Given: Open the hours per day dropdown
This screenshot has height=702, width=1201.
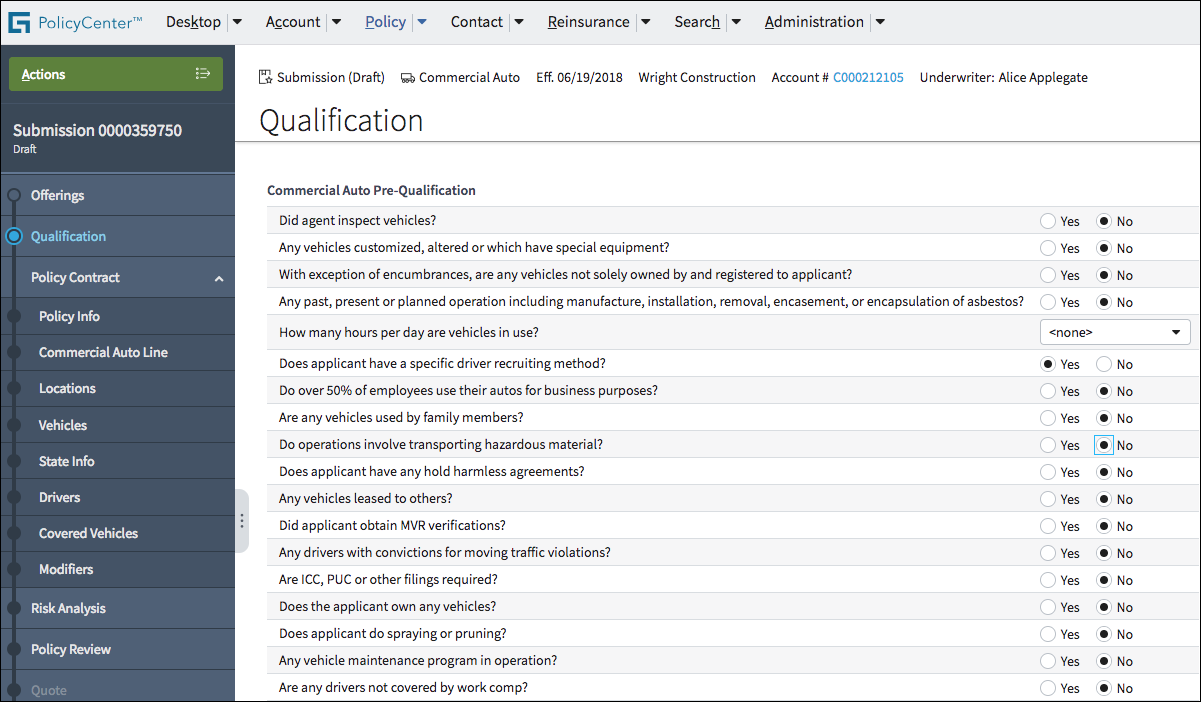Looking at the screenshot, I should pos(1115,332).
